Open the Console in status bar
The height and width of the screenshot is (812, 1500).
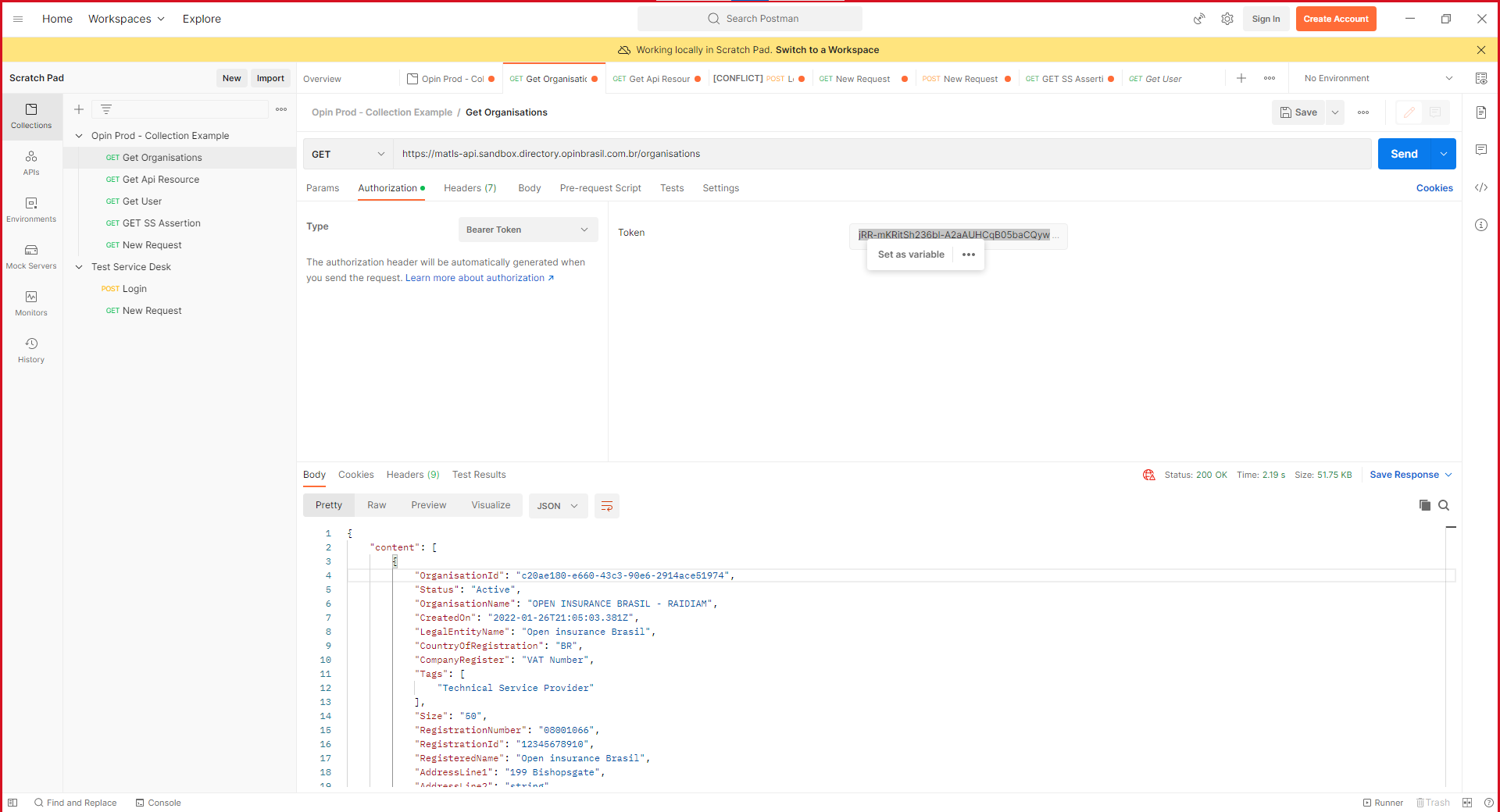[x=158, y=803]
